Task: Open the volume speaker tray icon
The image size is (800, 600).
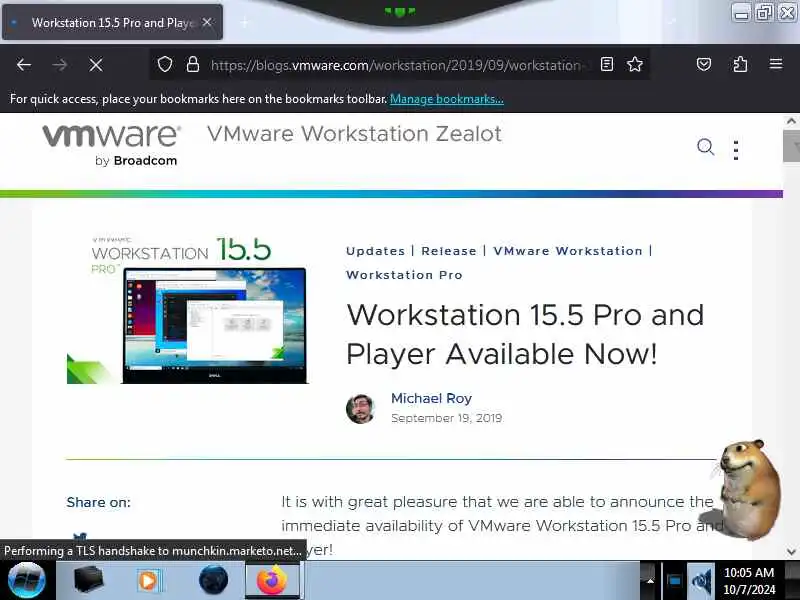Action: [701, 580]
